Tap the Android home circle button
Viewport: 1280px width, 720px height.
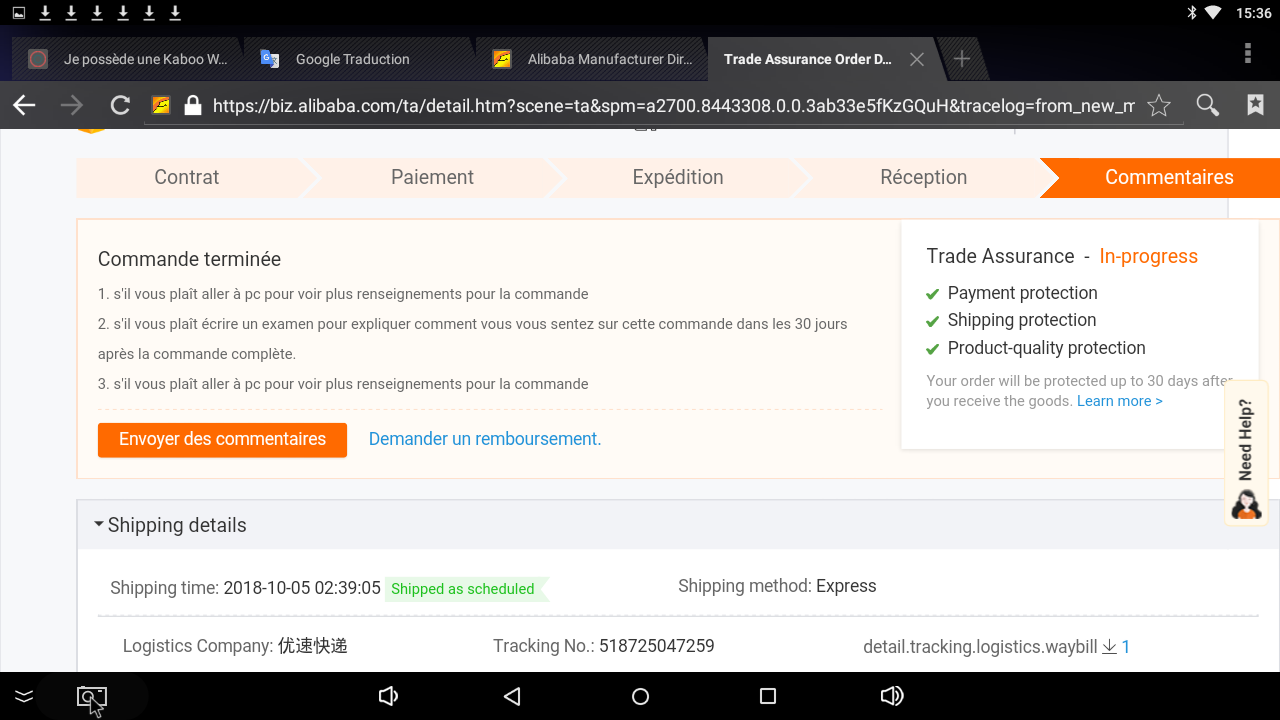[x=640, y=696]
